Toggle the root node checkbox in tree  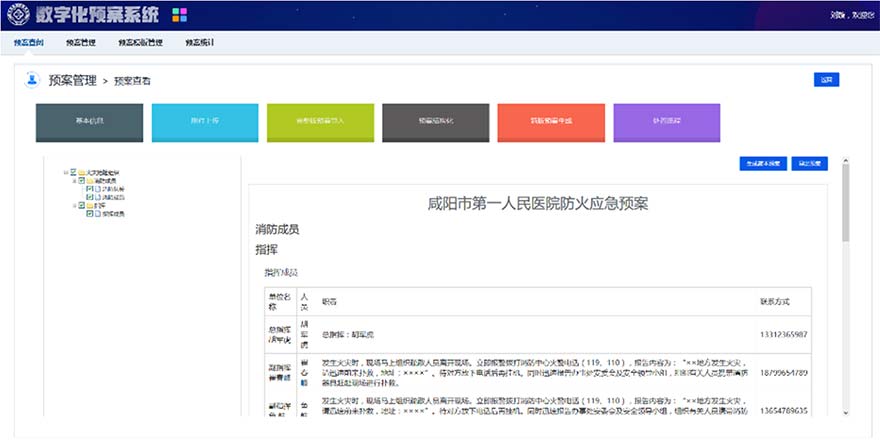coord(73,172)
